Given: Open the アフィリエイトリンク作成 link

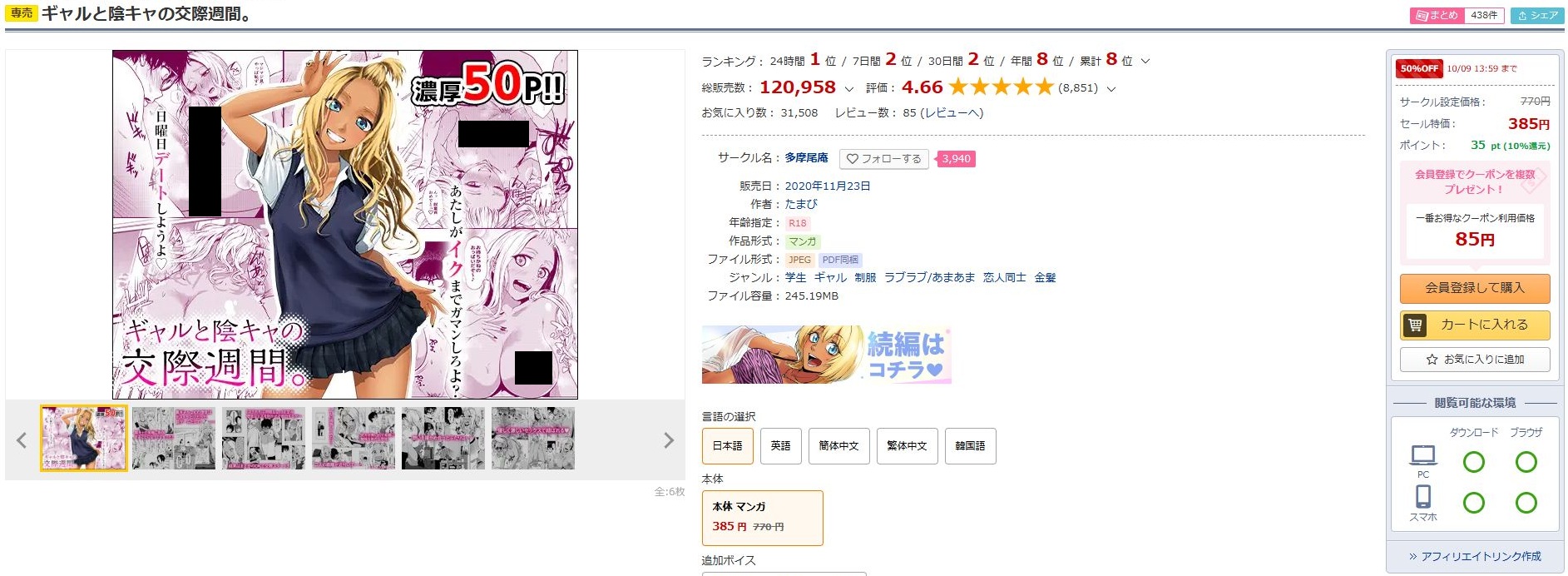Looking at the screenshot, I should (x=1474, y=556).
